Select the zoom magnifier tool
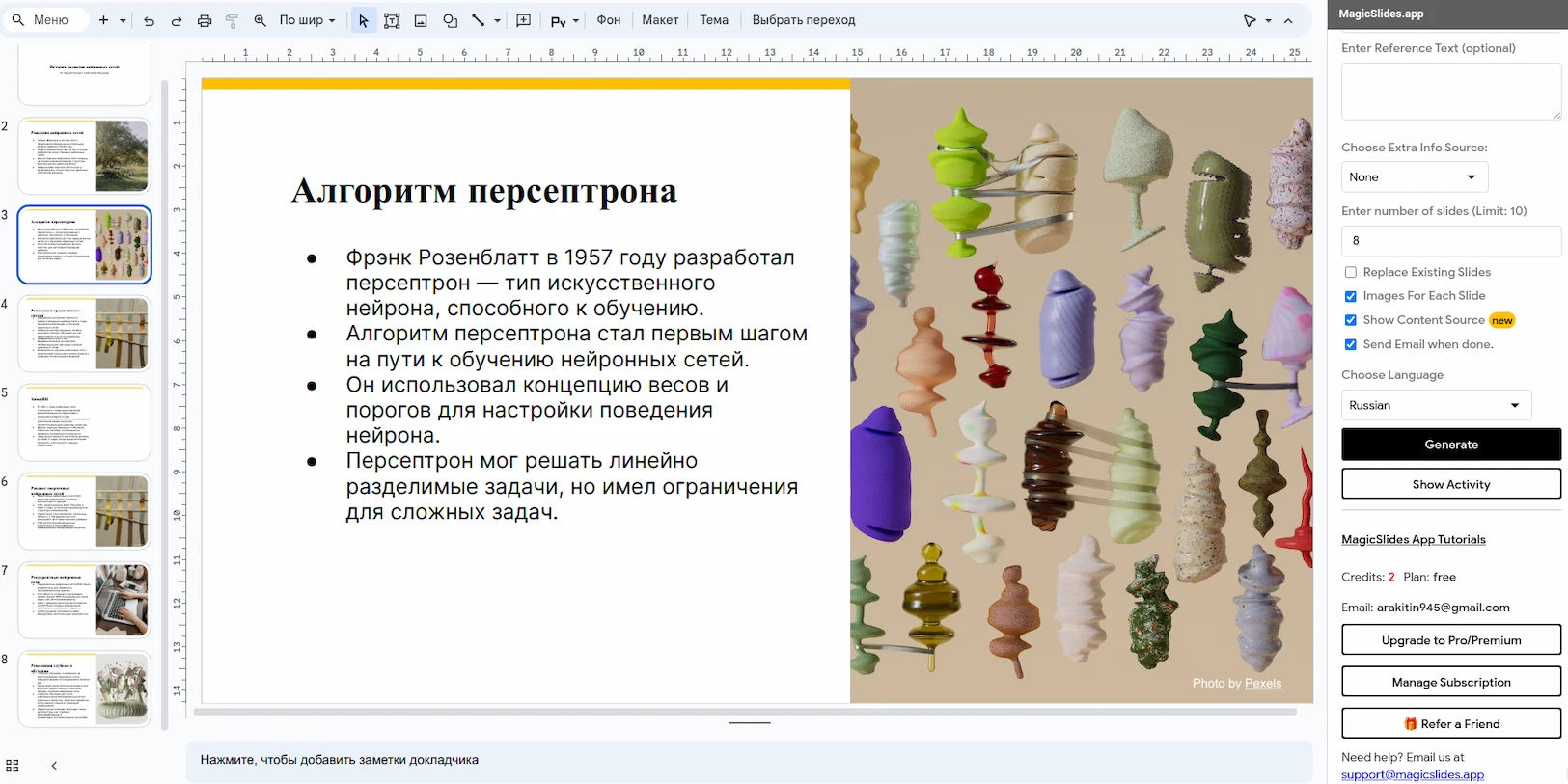 pos(260,20)
